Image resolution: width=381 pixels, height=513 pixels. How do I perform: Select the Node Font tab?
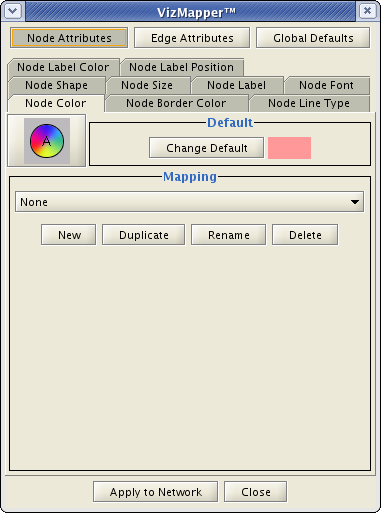click(x=326, y=85)
